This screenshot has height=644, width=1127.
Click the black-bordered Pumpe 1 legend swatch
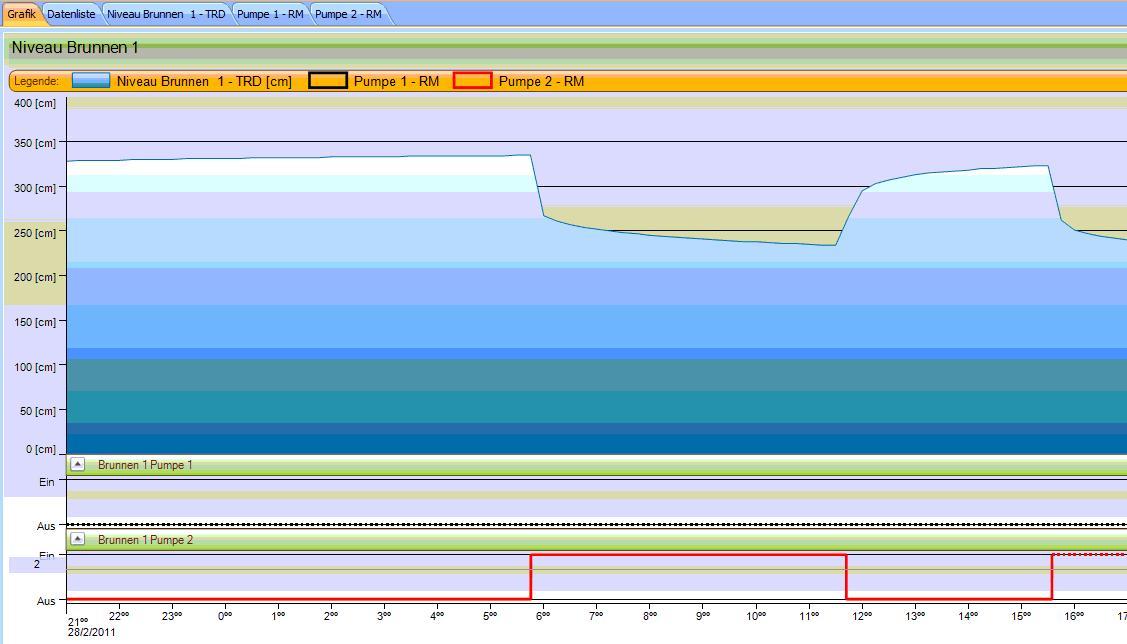(x=328, y=81)
